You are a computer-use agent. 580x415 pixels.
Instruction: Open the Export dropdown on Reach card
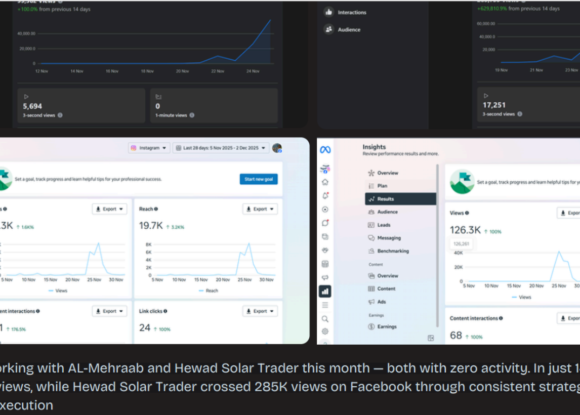(x=260, y=209)
